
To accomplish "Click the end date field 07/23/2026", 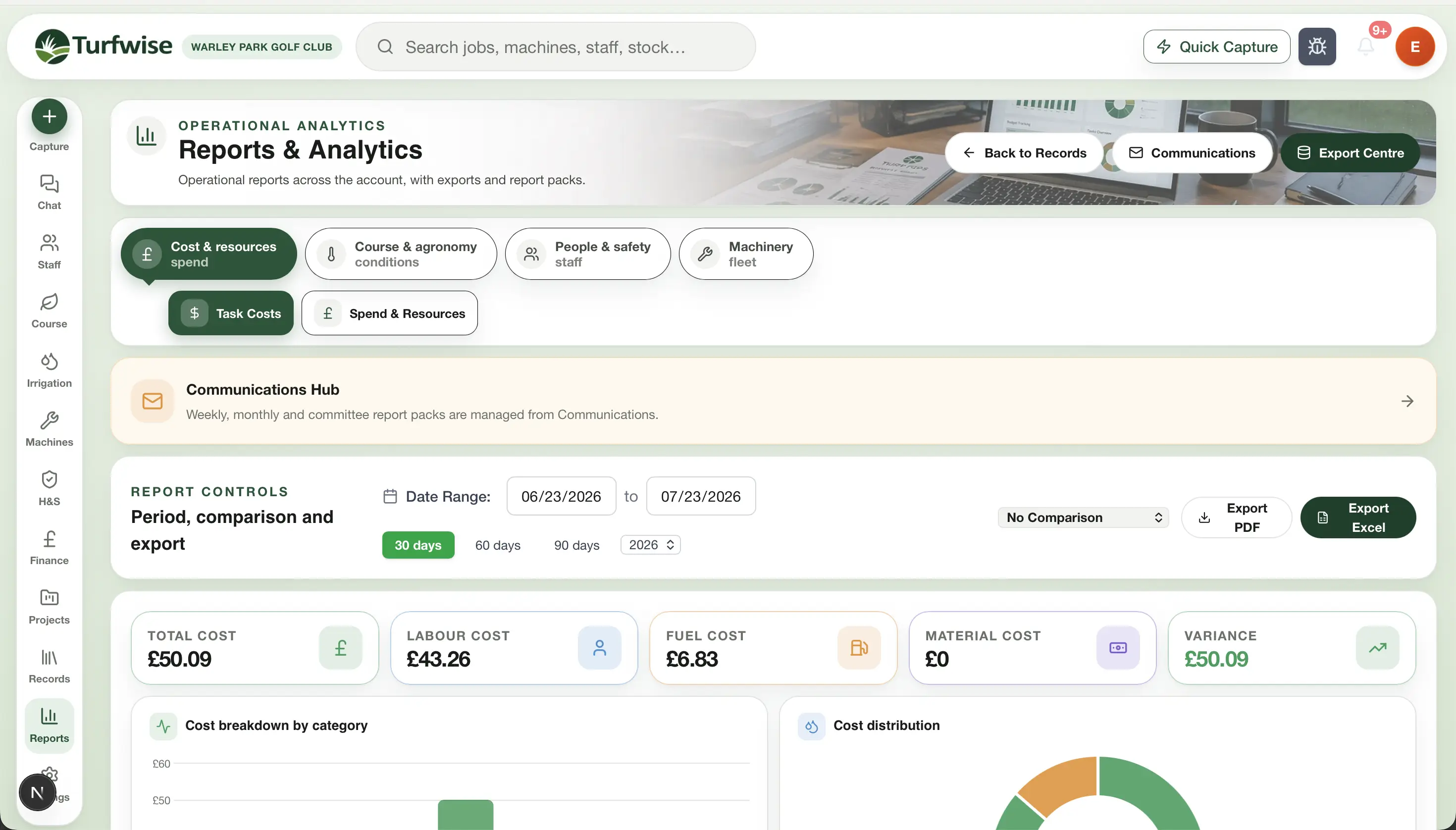I will [701, 496].
